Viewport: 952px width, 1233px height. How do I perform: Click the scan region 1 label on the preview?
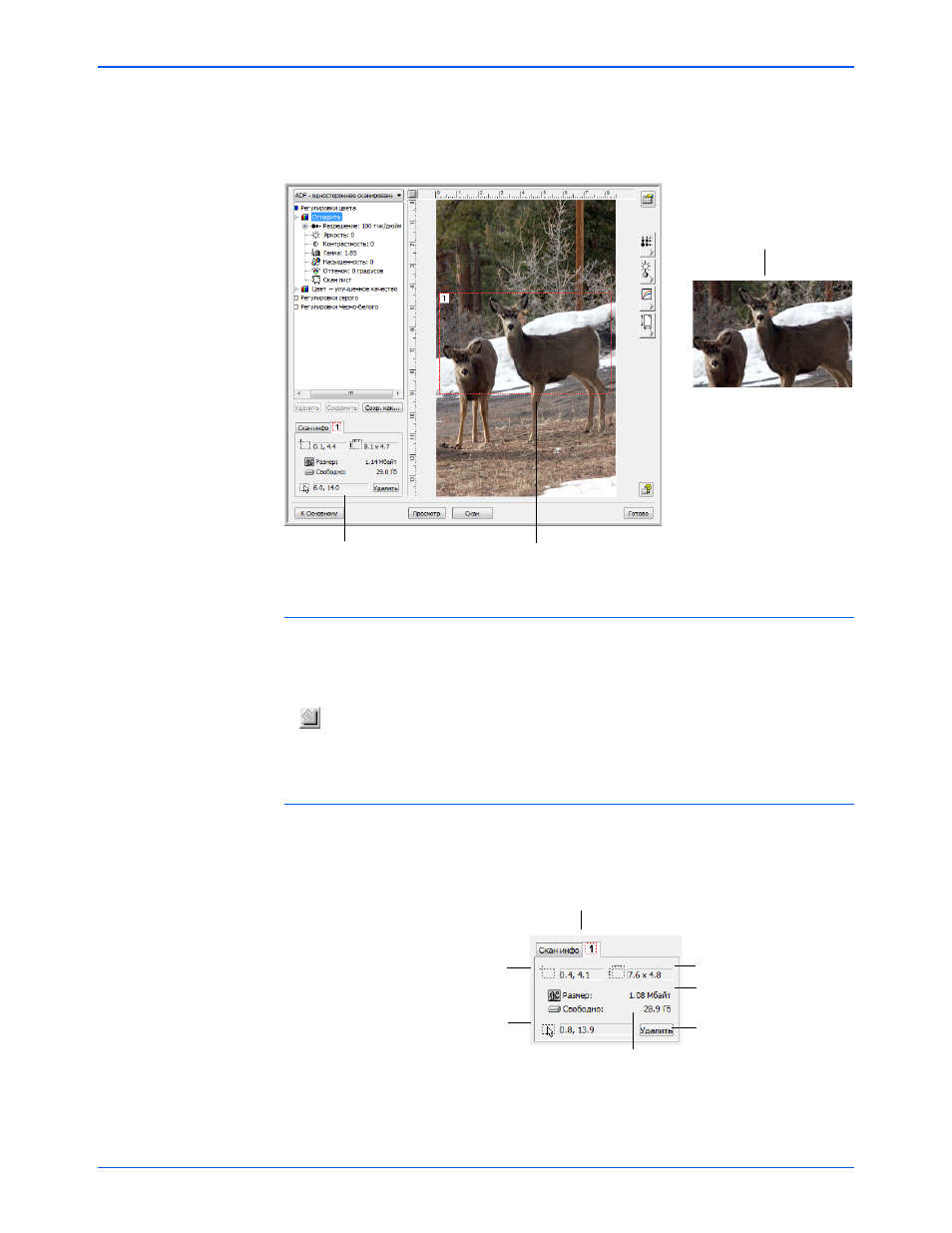coord(444,298)
